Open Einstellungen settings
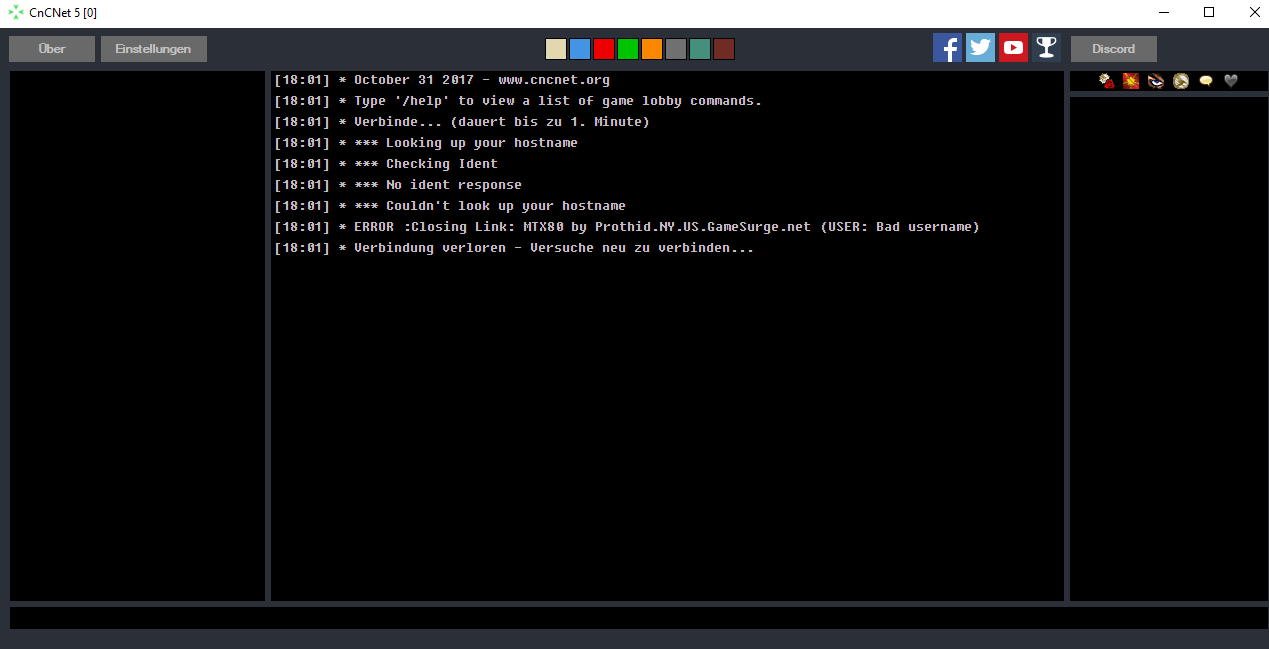Image resolution: width=1269 pixels, height=649 pixels. coord(153,49)
